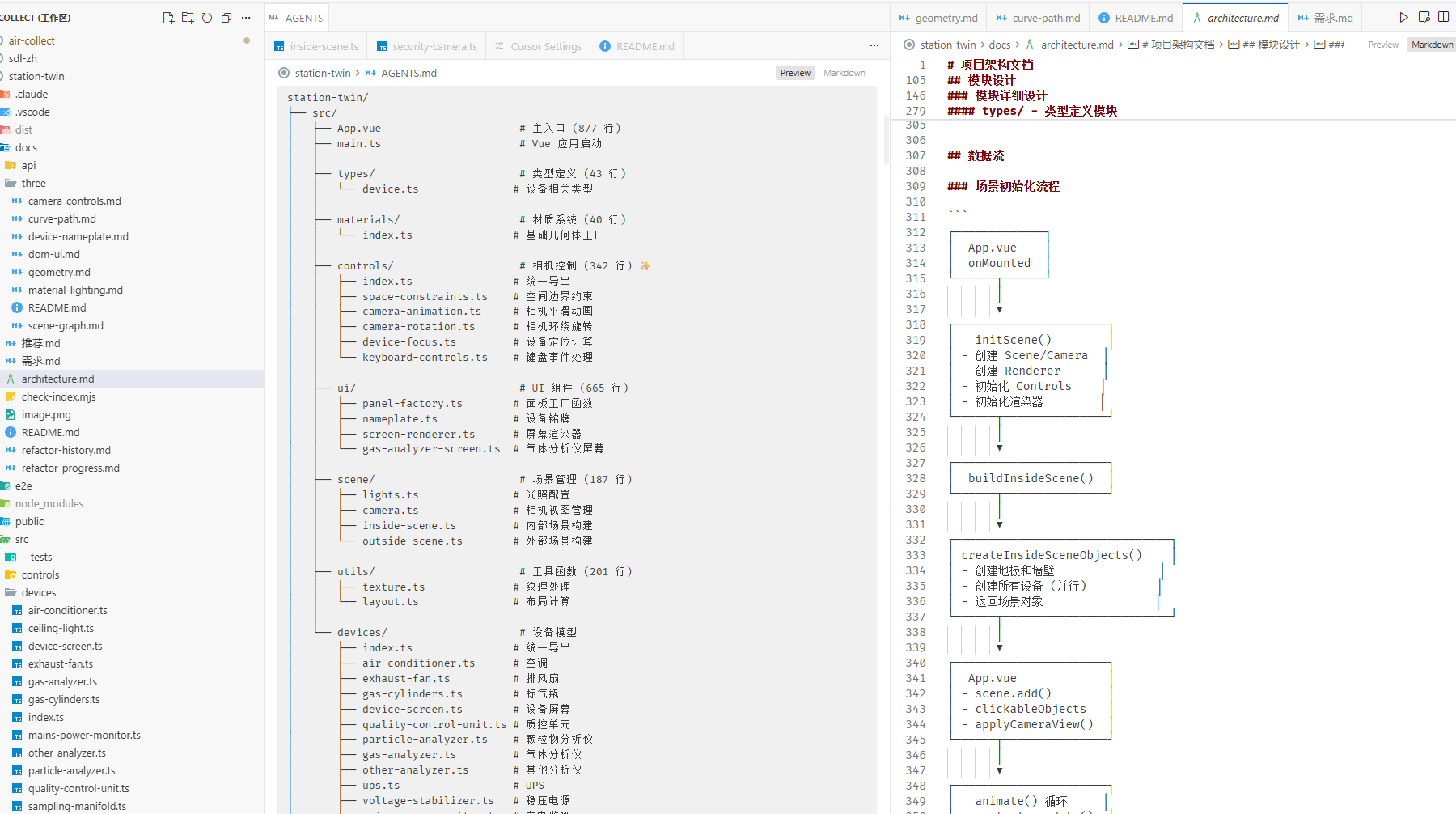Click the New Folder icon in explorer header

188,18
